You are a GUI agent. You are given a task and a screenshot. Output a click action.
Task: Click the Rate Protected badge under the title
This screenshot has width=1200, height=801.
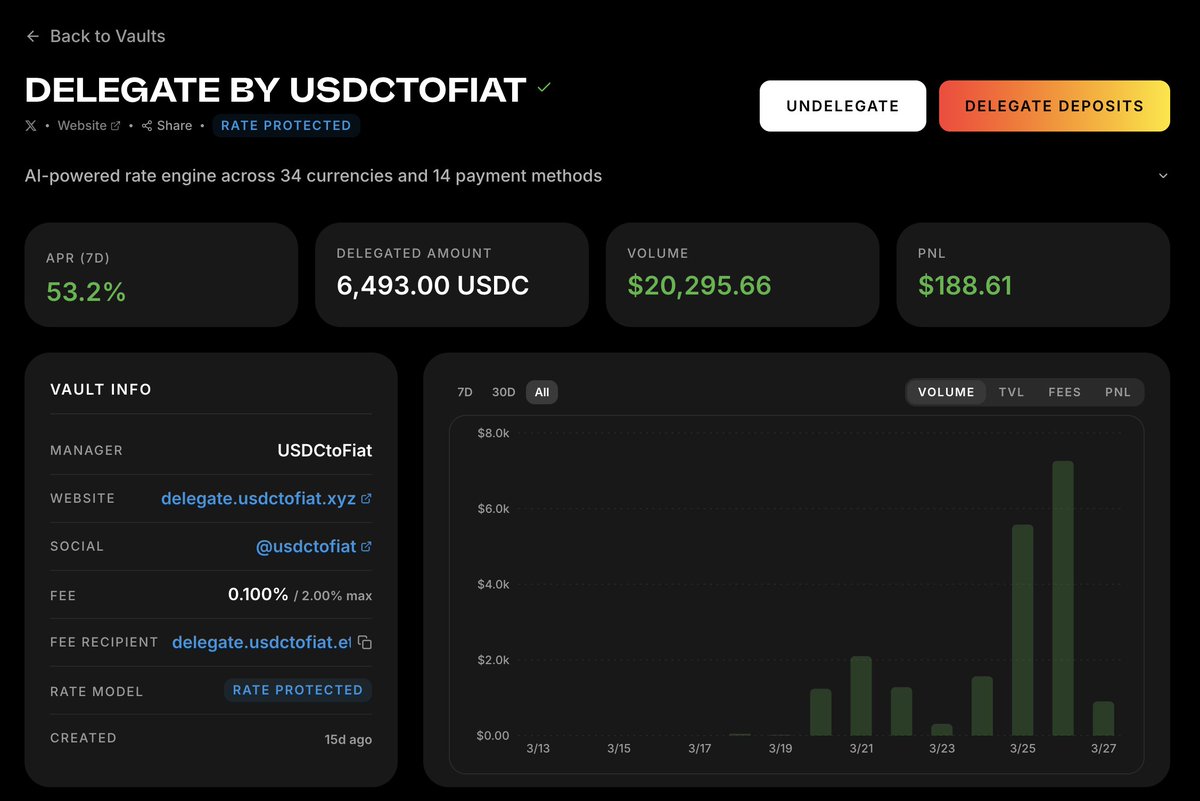point(286,126)
